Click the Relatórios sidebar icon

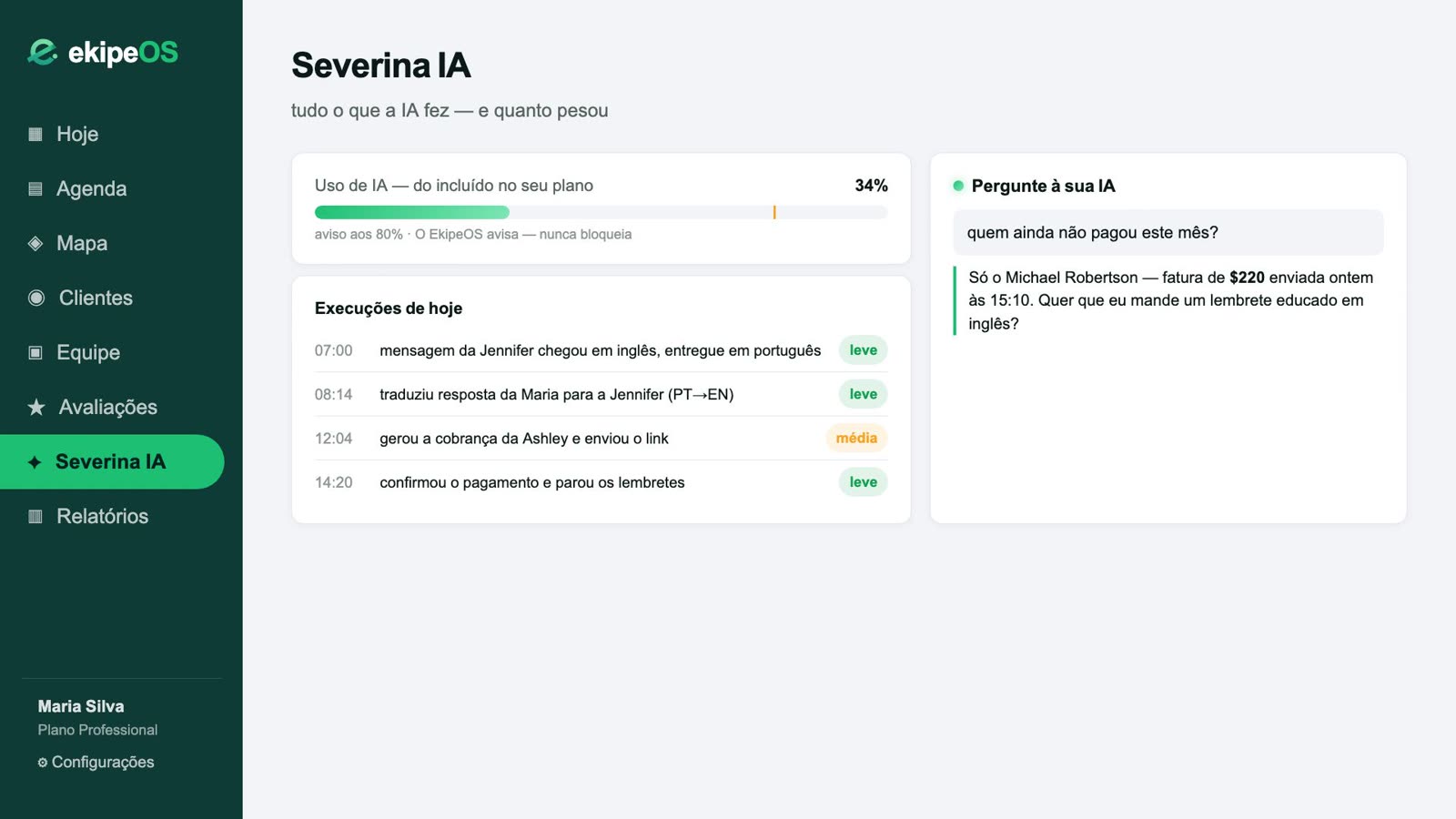35,516
